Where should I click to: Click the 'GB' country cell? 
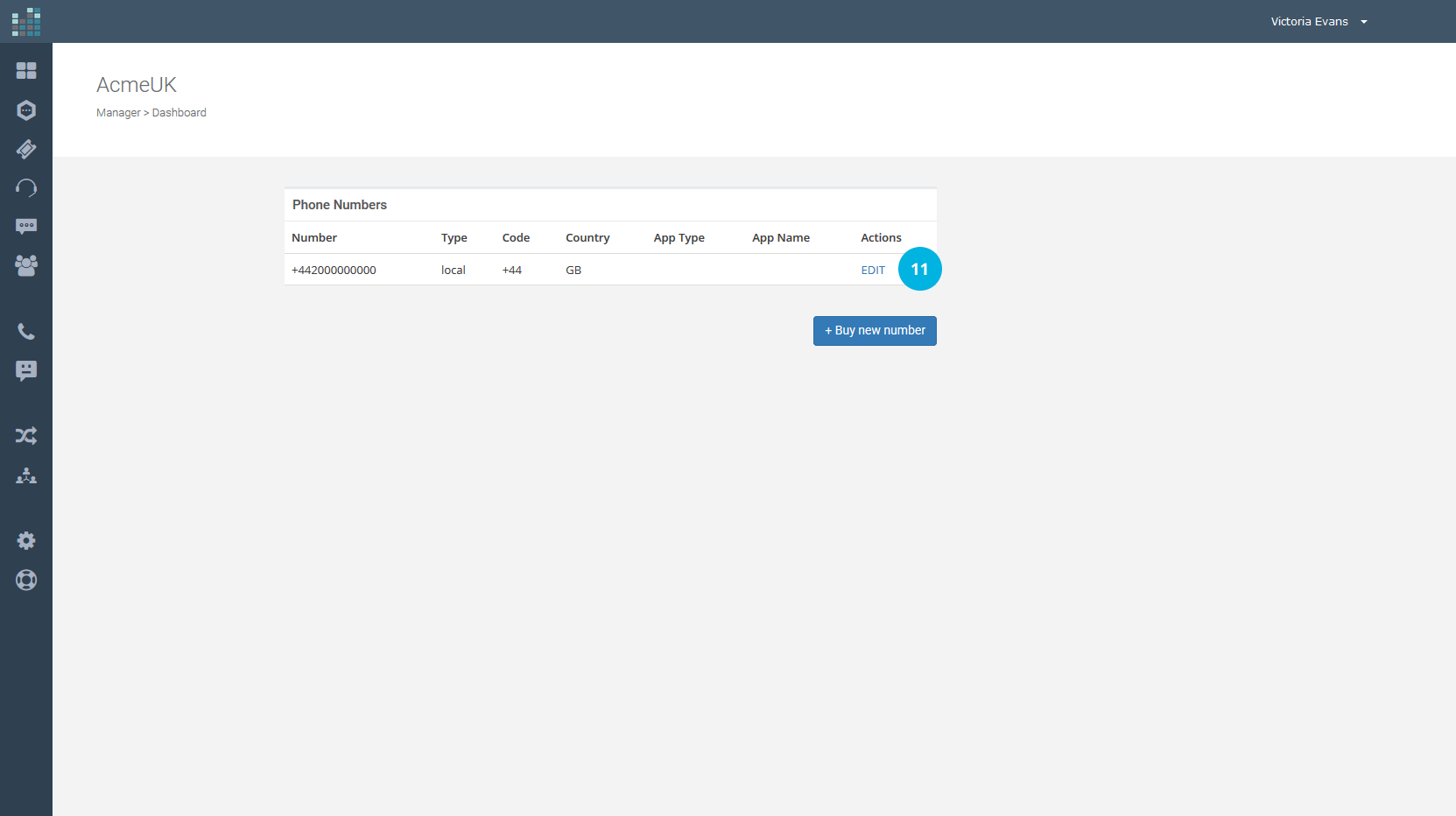click(573, 271)
